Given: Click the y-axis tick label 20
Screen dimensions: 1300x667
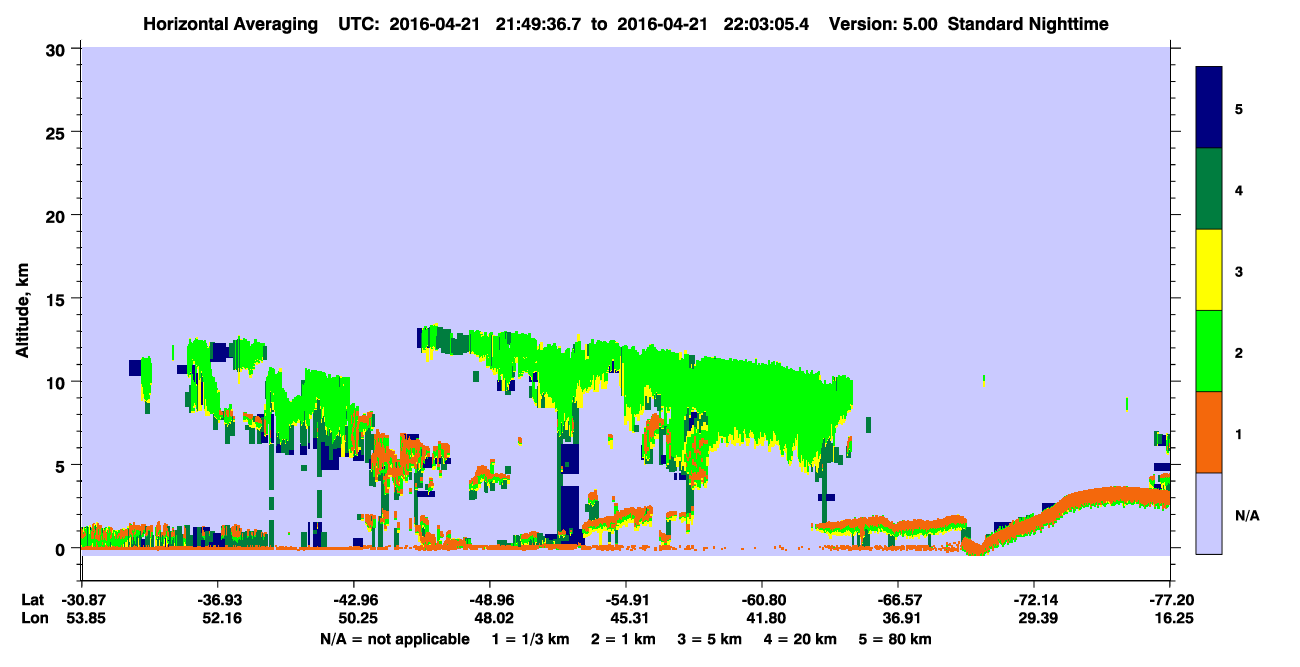Looking at the screenshot, I should 57,215.
